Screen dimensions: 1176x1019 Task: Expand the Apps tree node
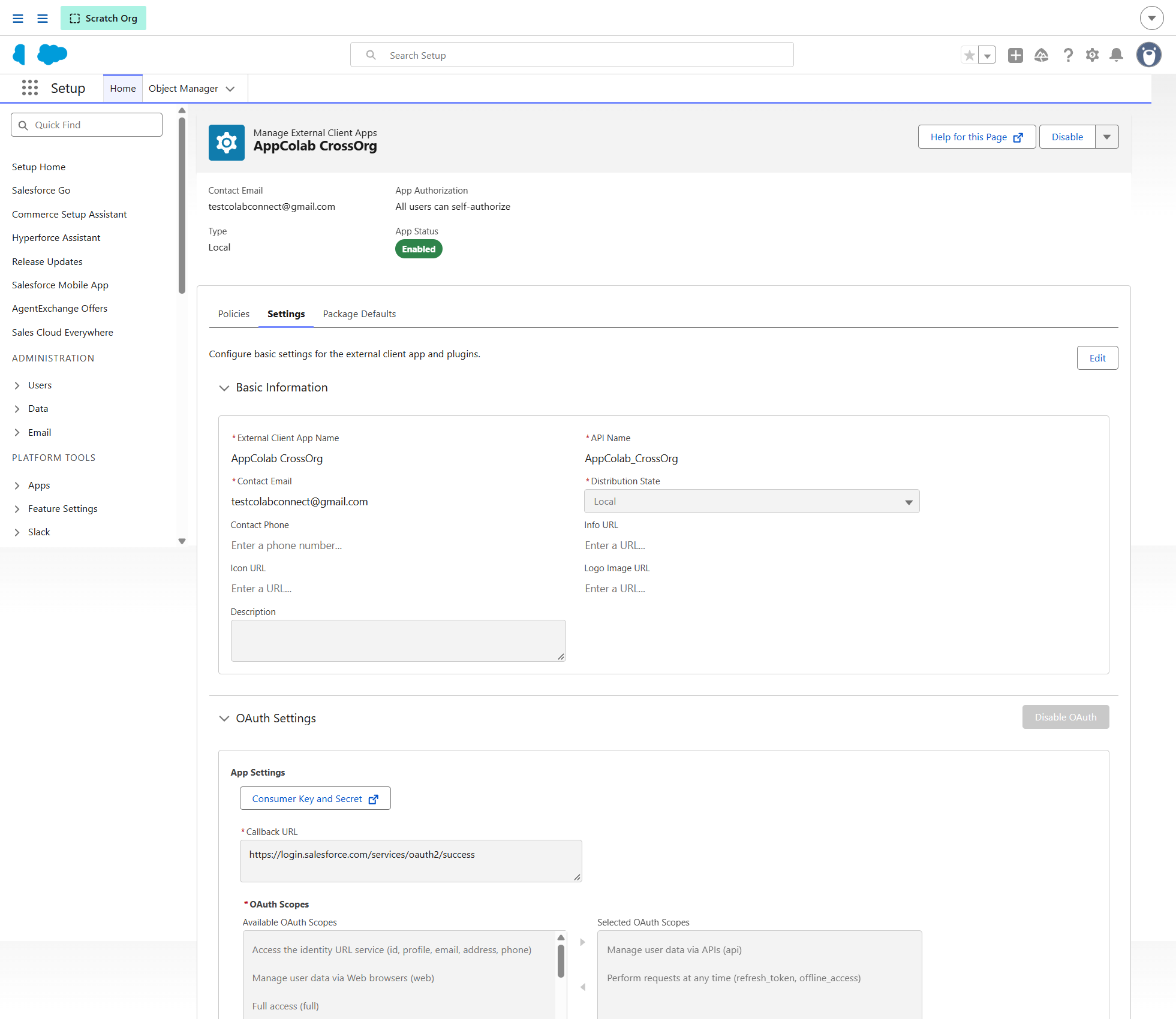17,486
